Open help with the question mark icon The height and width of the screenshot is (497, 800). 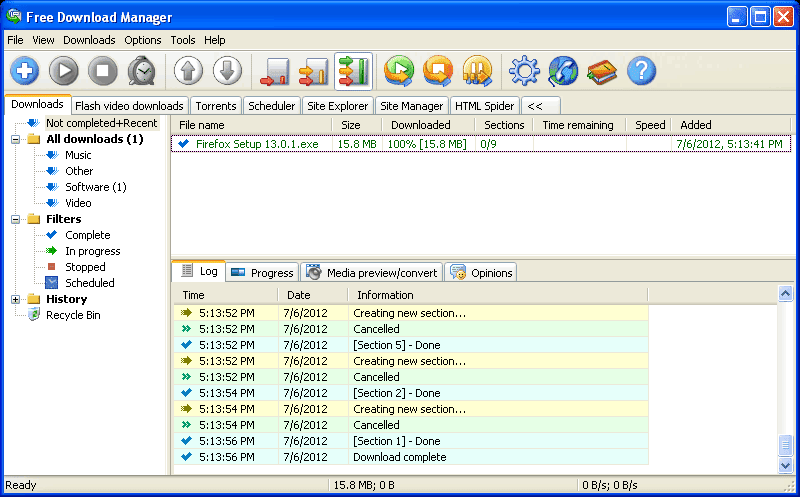tap(641, 71)
